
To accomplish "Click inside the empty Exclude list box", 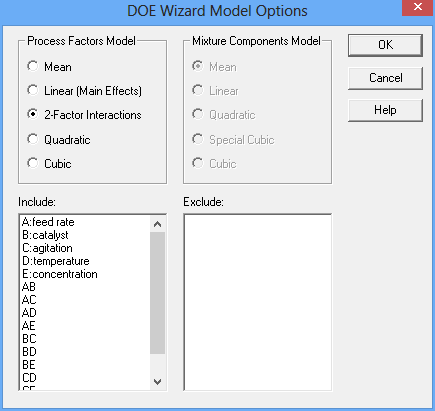I will pos(258,302).
